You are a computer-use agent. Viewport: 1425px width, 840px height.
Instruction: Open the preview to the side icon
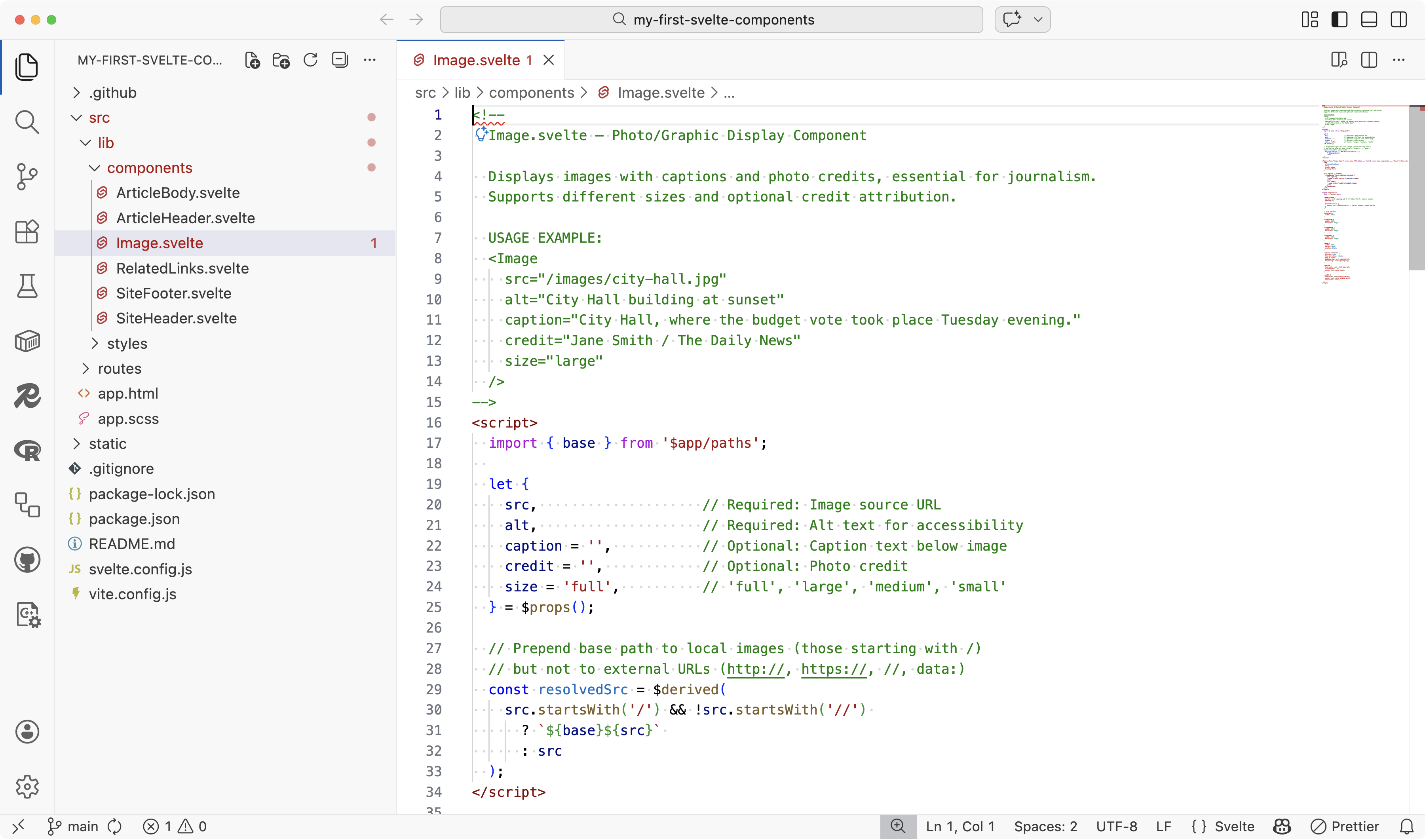[x=1339, y=60]
